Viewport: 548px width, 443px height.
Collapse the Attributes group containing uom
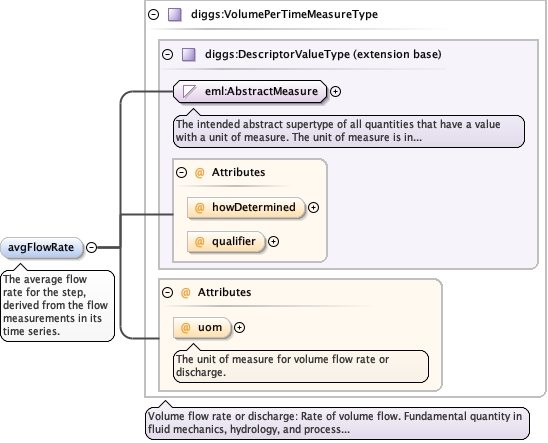tap(167, 292)
